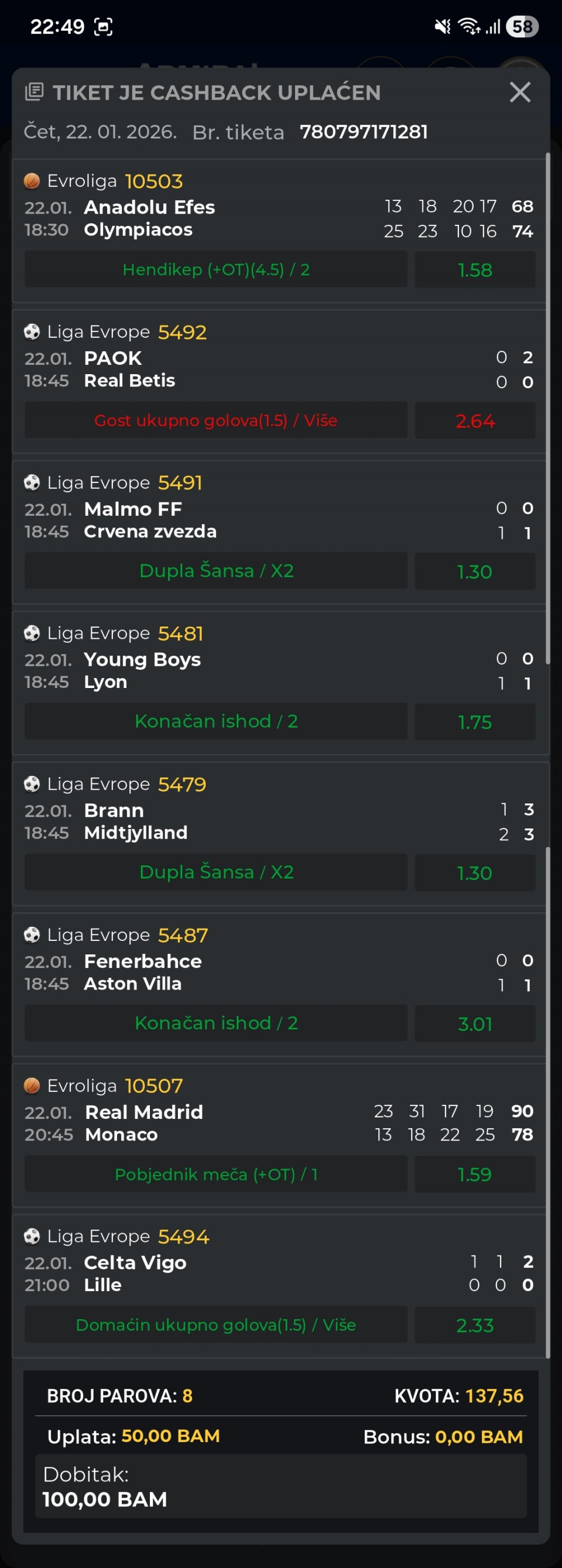The width and height of the screenshot is (562, 1568).
Task: Select Hendikep (+OT)(4.5) / 2 bet
Action: (216, 270)
